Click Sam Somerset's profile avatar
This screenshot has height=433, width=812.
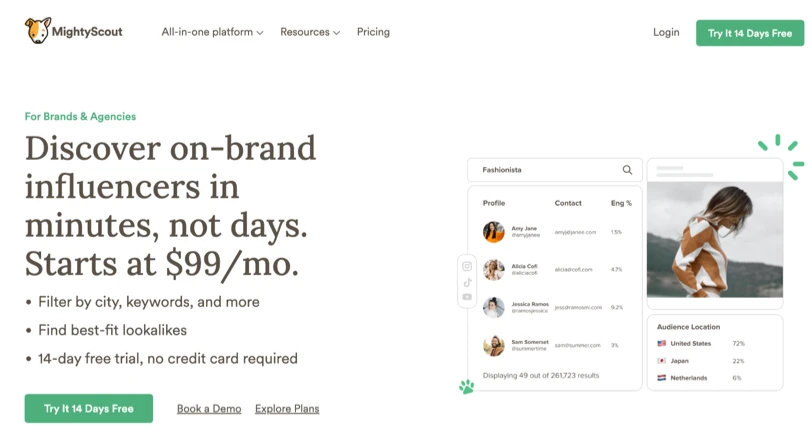(x=494, y=345)
